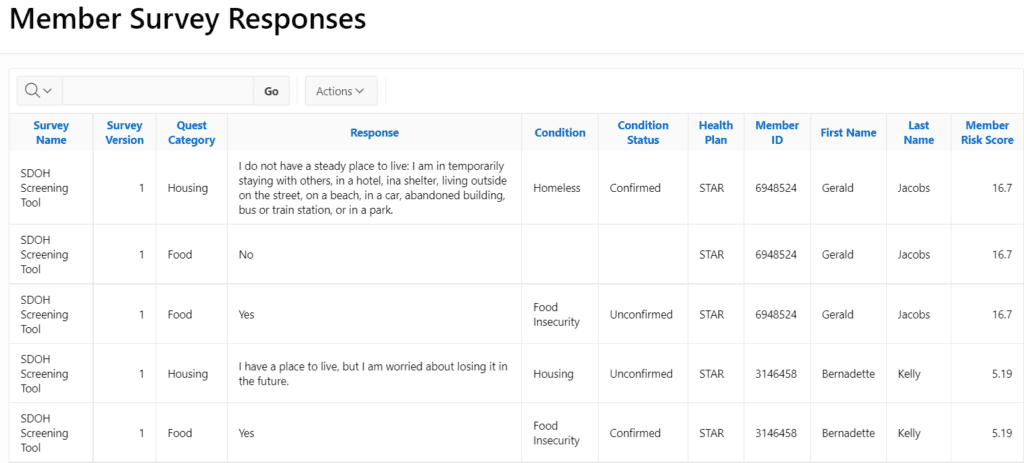Click the Member ID column header

tap(777, 133)
